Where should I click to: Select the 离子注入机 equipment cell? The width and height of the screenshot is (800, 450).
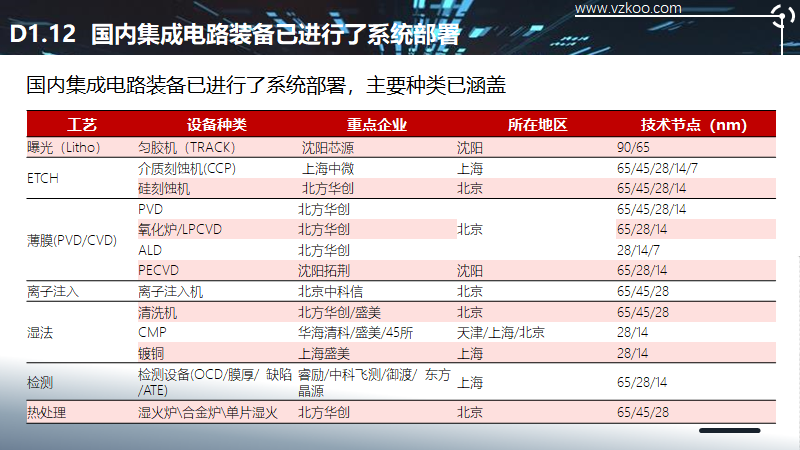pyautogui.click(x=170, y=292)
